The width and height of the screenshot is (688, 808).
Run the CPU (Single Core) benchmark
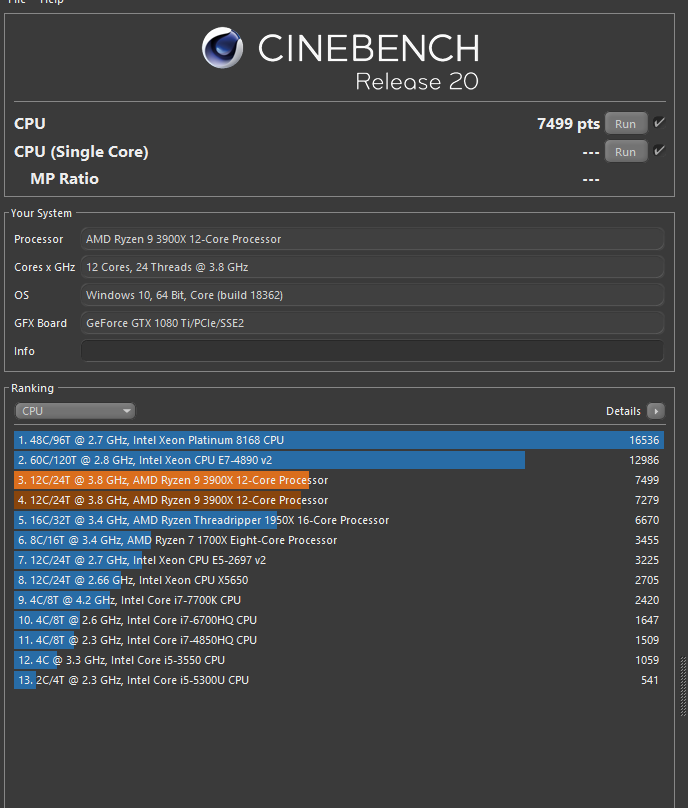click(626, 152)
